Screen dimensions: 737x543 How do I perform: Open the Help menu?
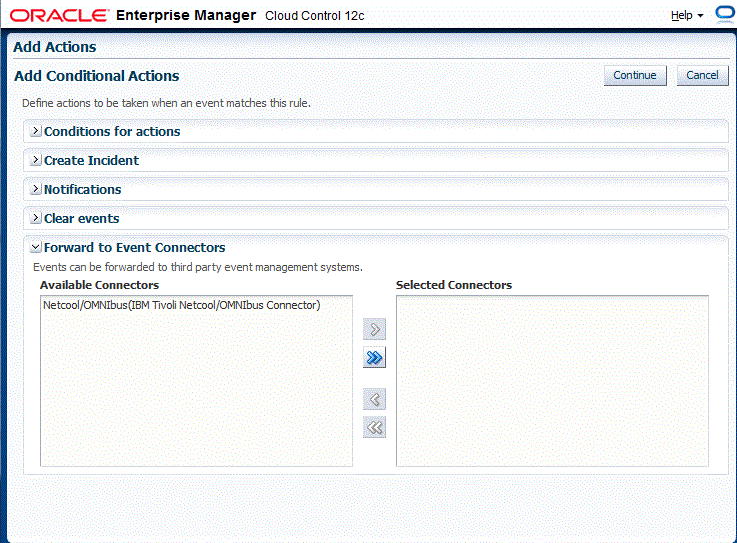pyautogui.click(x=687, y=16)
